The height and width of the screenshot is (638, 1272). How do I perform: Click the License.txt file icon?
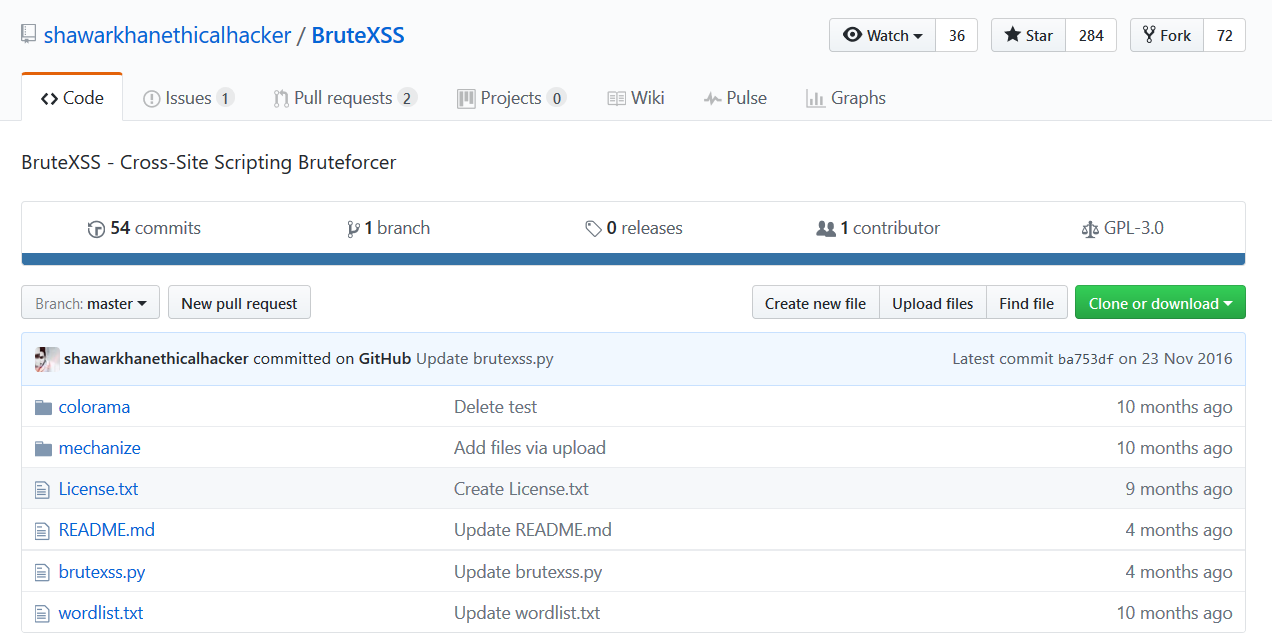point(42,489)
